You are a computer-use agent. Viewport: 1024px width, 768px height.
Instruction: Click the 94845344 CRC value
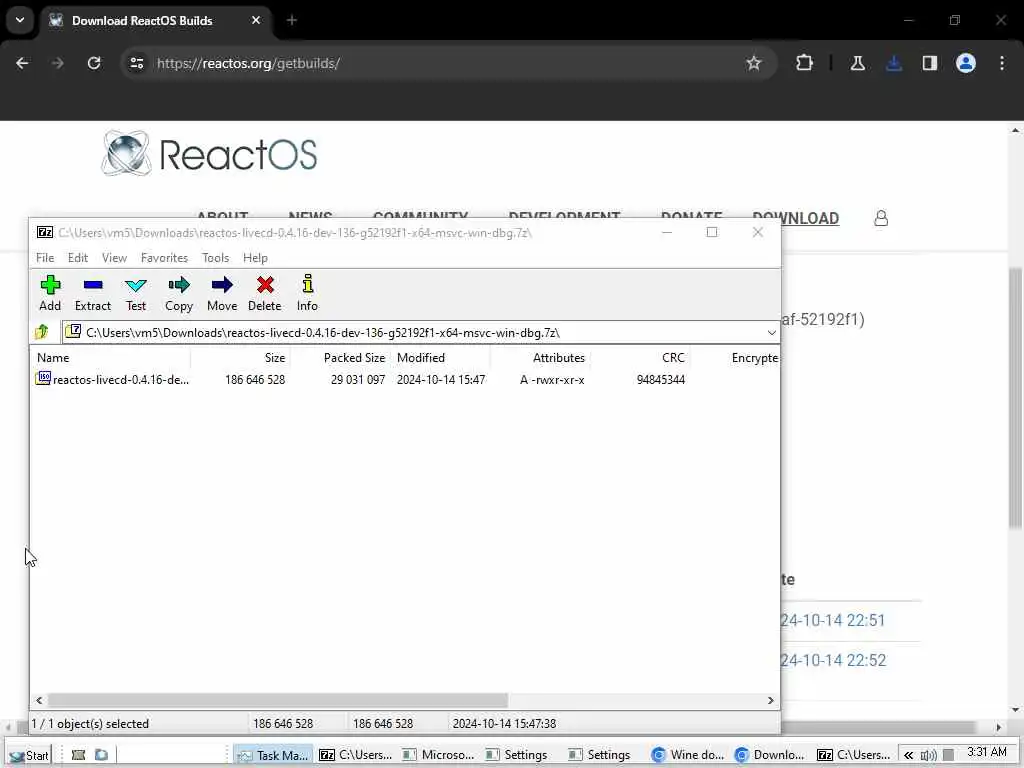[x=661, y=379]
